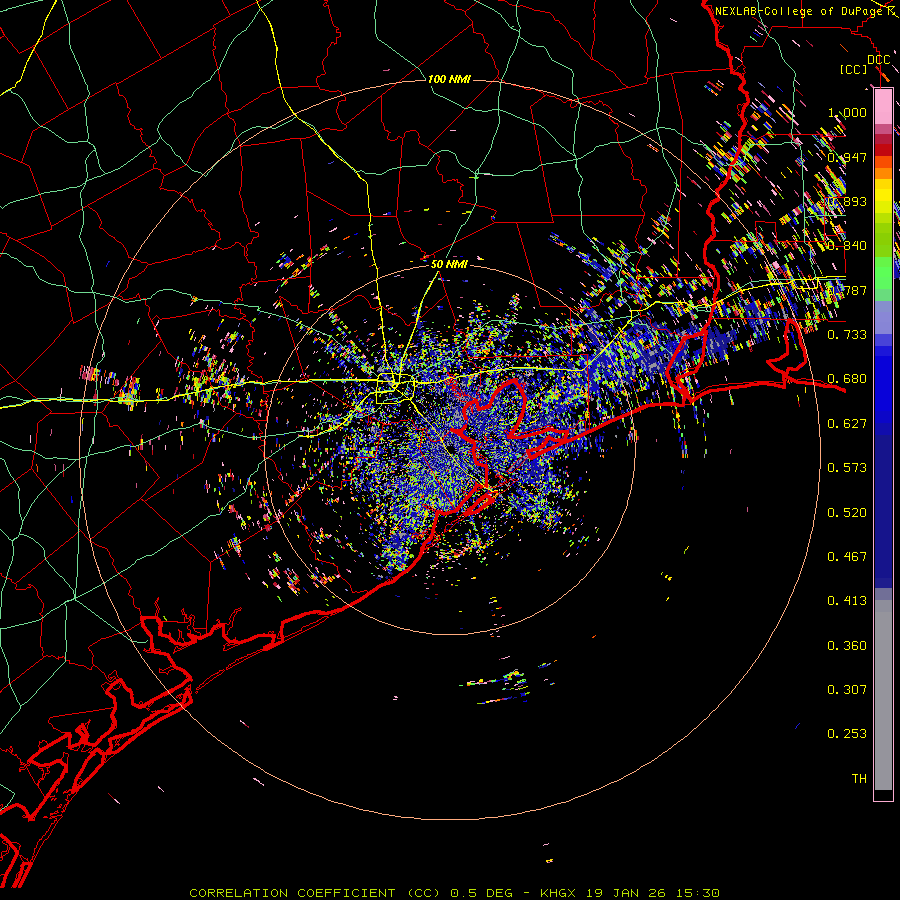The height and width of the screenshot is (900, 900).
Task: Select the 0.573 scale value
Action: tap(847, 467)
